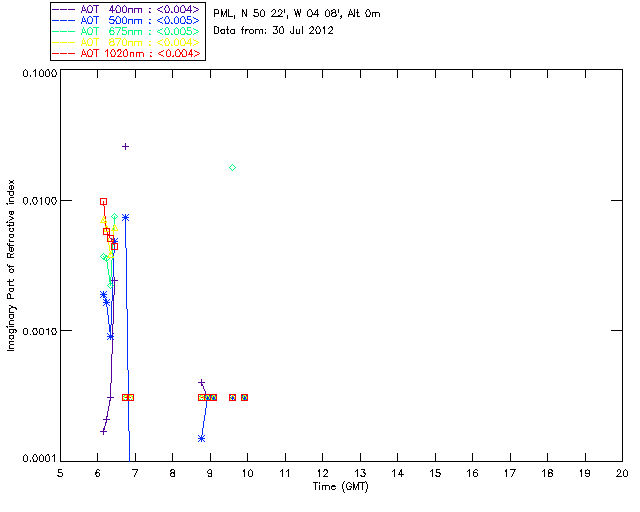Click the AOT 400nm legend entry

[x=127, y=9]
